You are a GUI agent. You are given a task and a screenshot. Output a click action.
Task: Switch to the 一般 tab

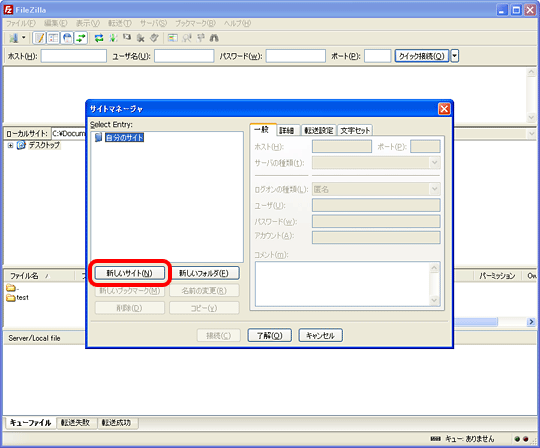click(x=263, y=130)
